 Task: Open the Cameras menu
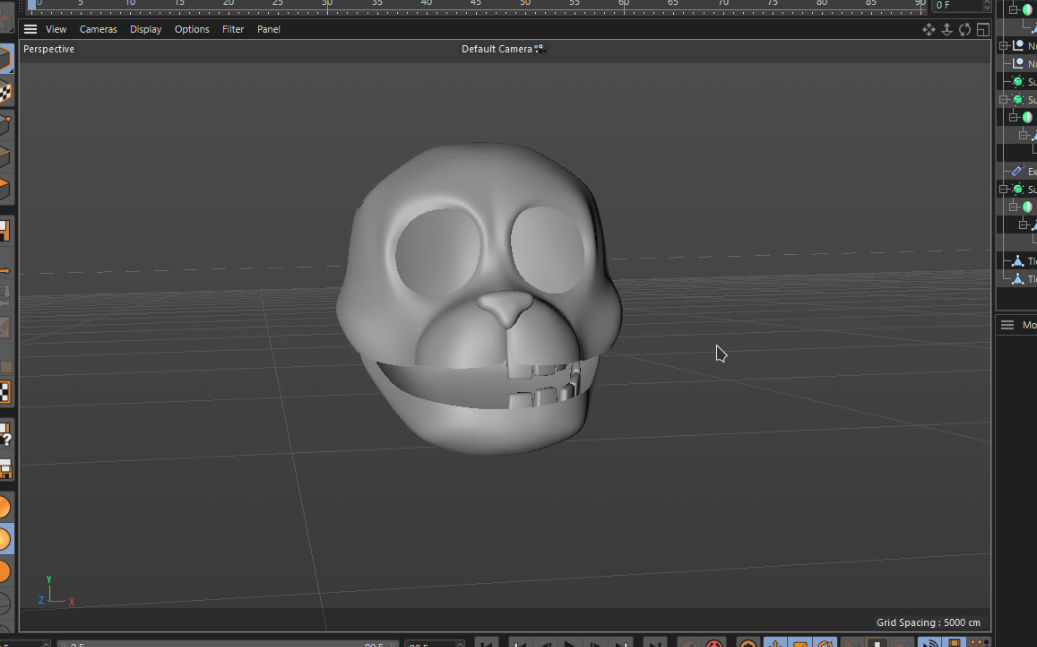click(x=98, y=29)
